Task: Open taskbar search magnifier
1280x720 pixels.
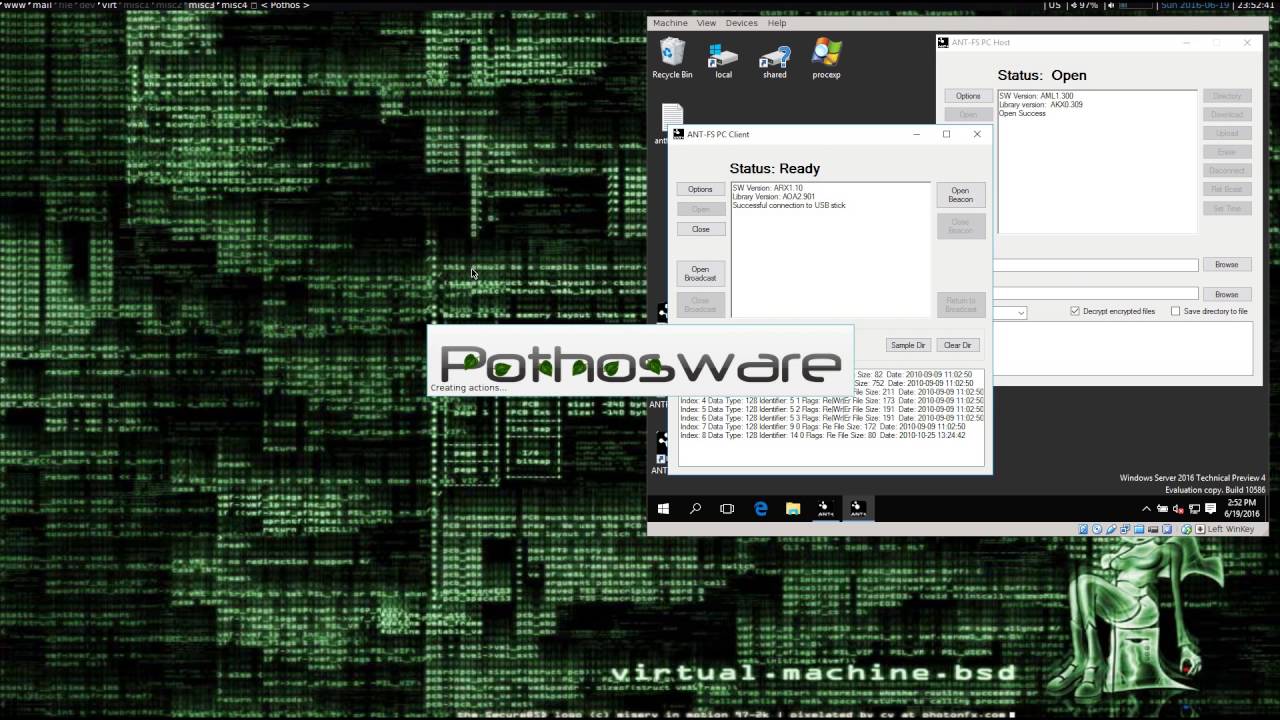Action: click(x=695, y=509)
